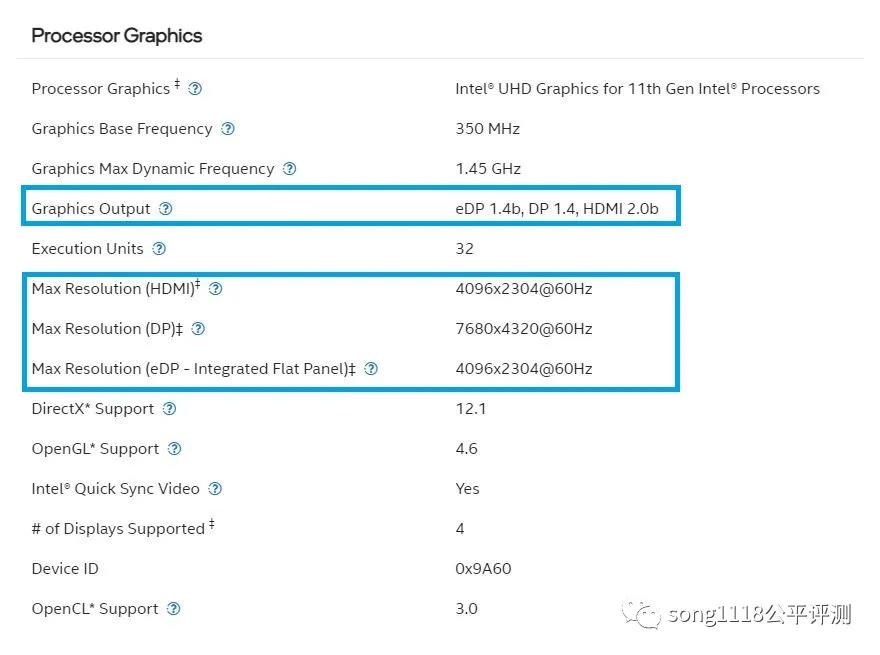Click help icon beside Processor Graphics label

click(x=195, y=89)
